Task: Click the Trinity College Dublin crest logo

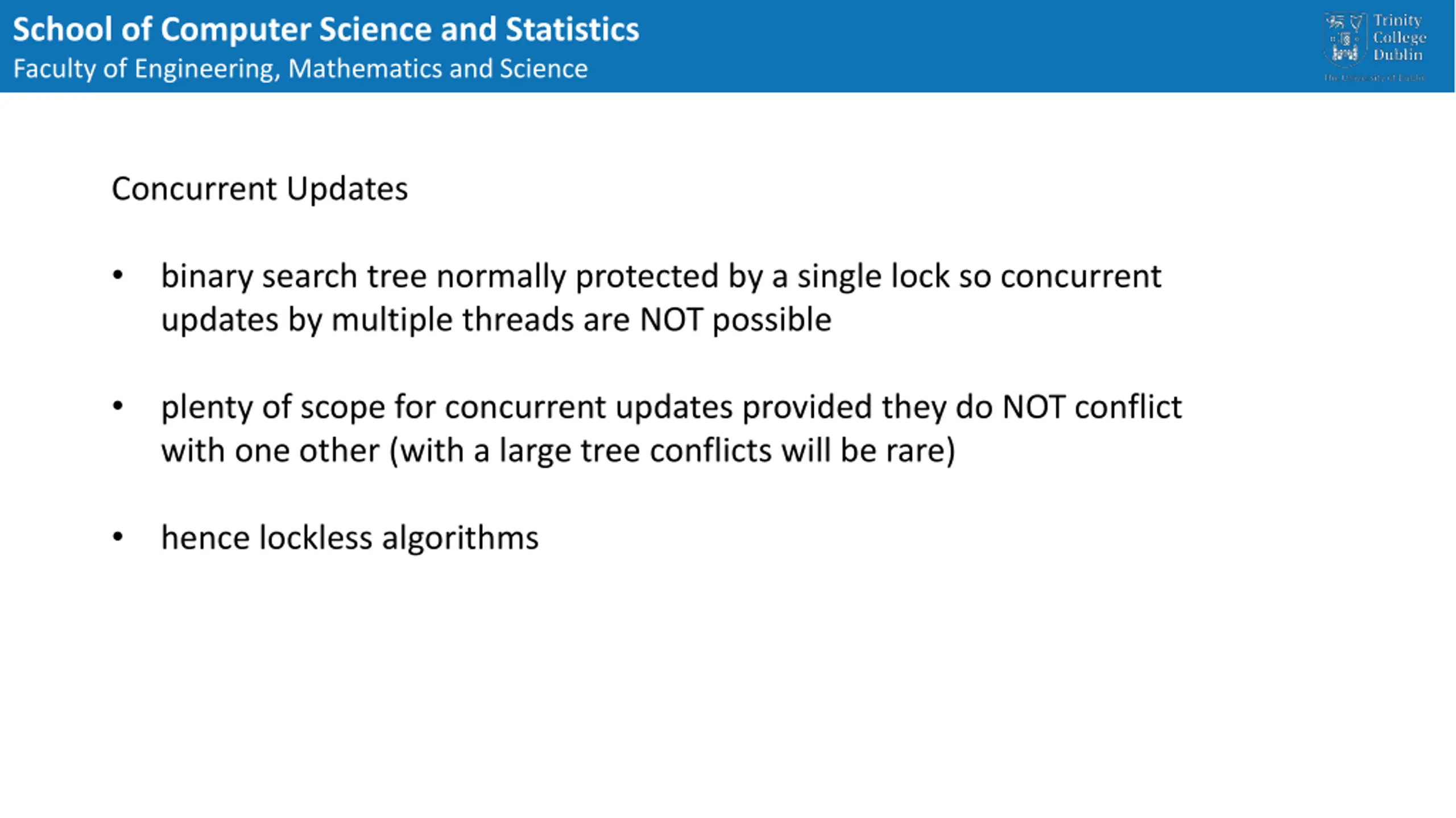Action: (x=1345, y=39)
